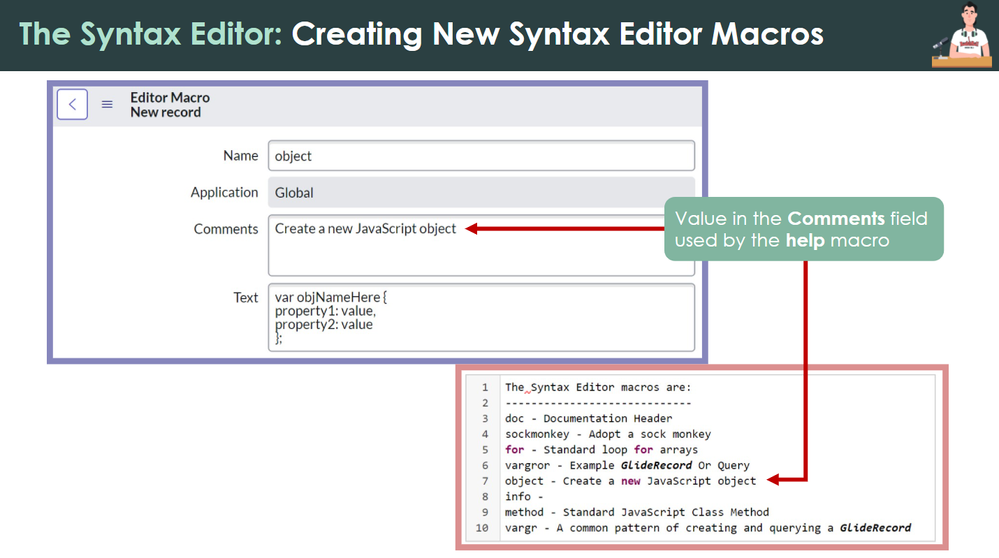Click the 'for - Standard loop for arrays' line
This screenshot has width=999, height=558.
click(601, 450)
